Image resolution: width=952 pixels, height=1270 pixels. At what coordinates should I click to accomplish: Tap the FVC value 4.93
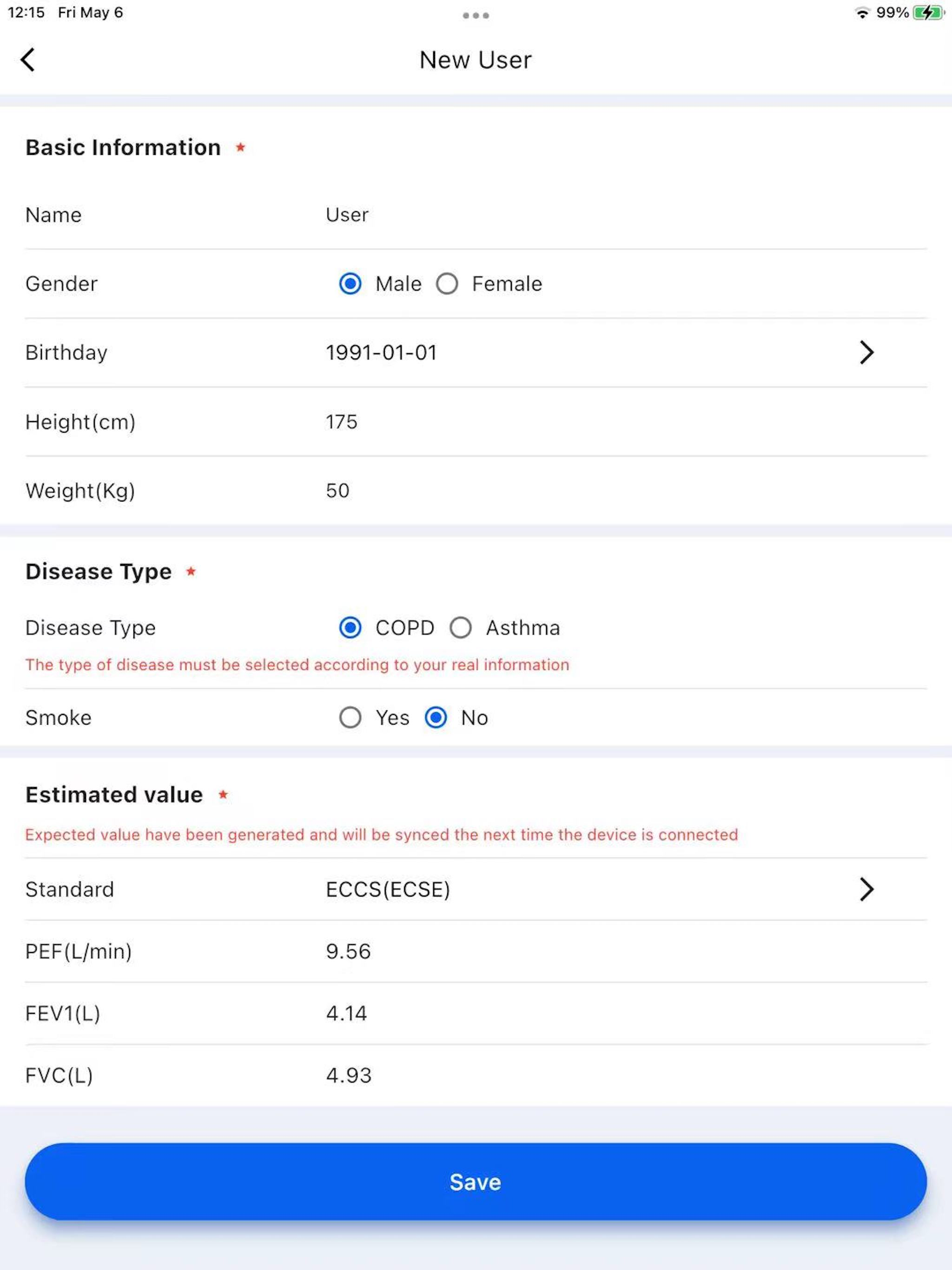point(349,1075)
